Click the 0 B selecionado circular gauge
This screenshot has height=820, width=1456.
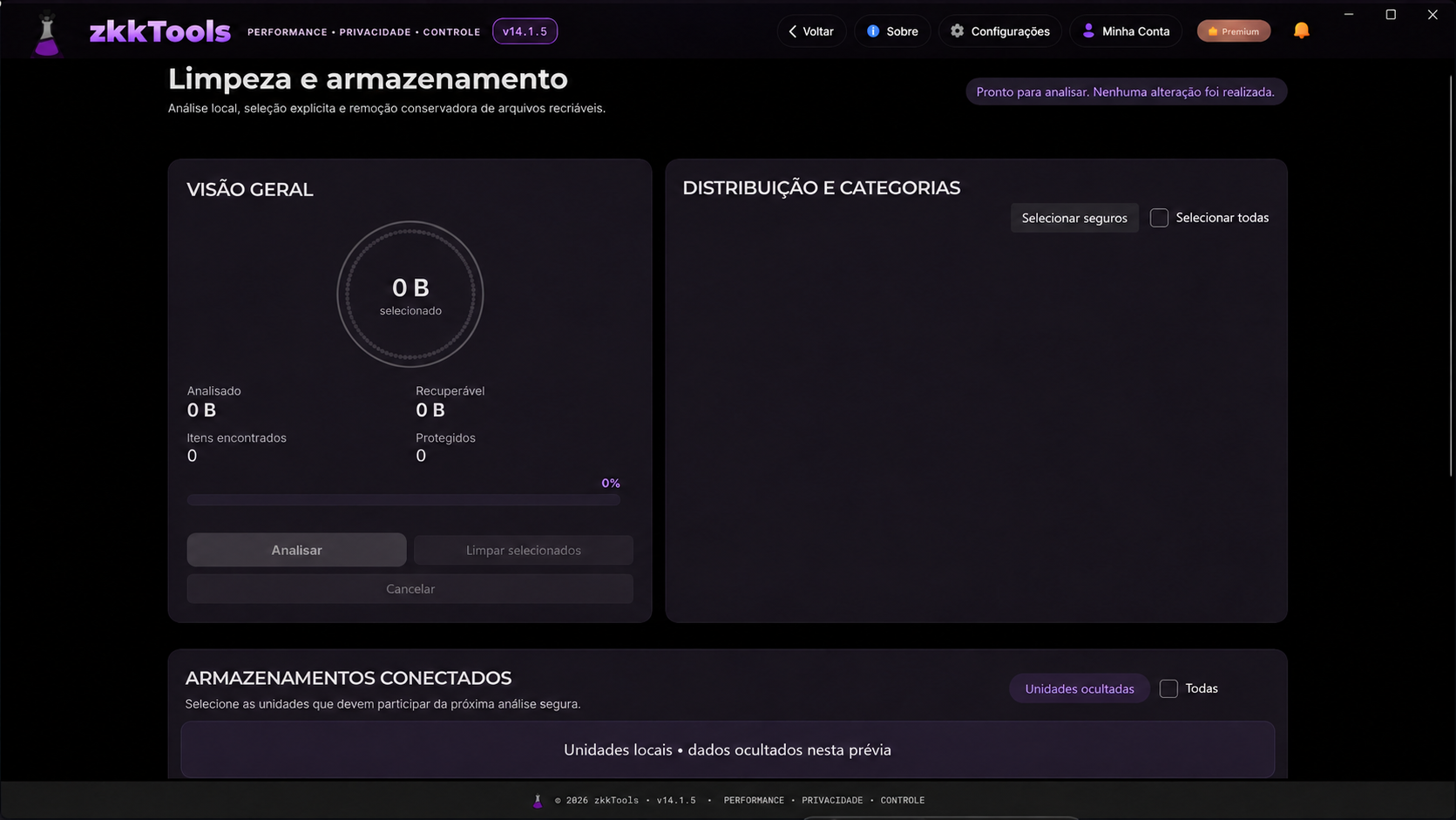click(410, 295)
